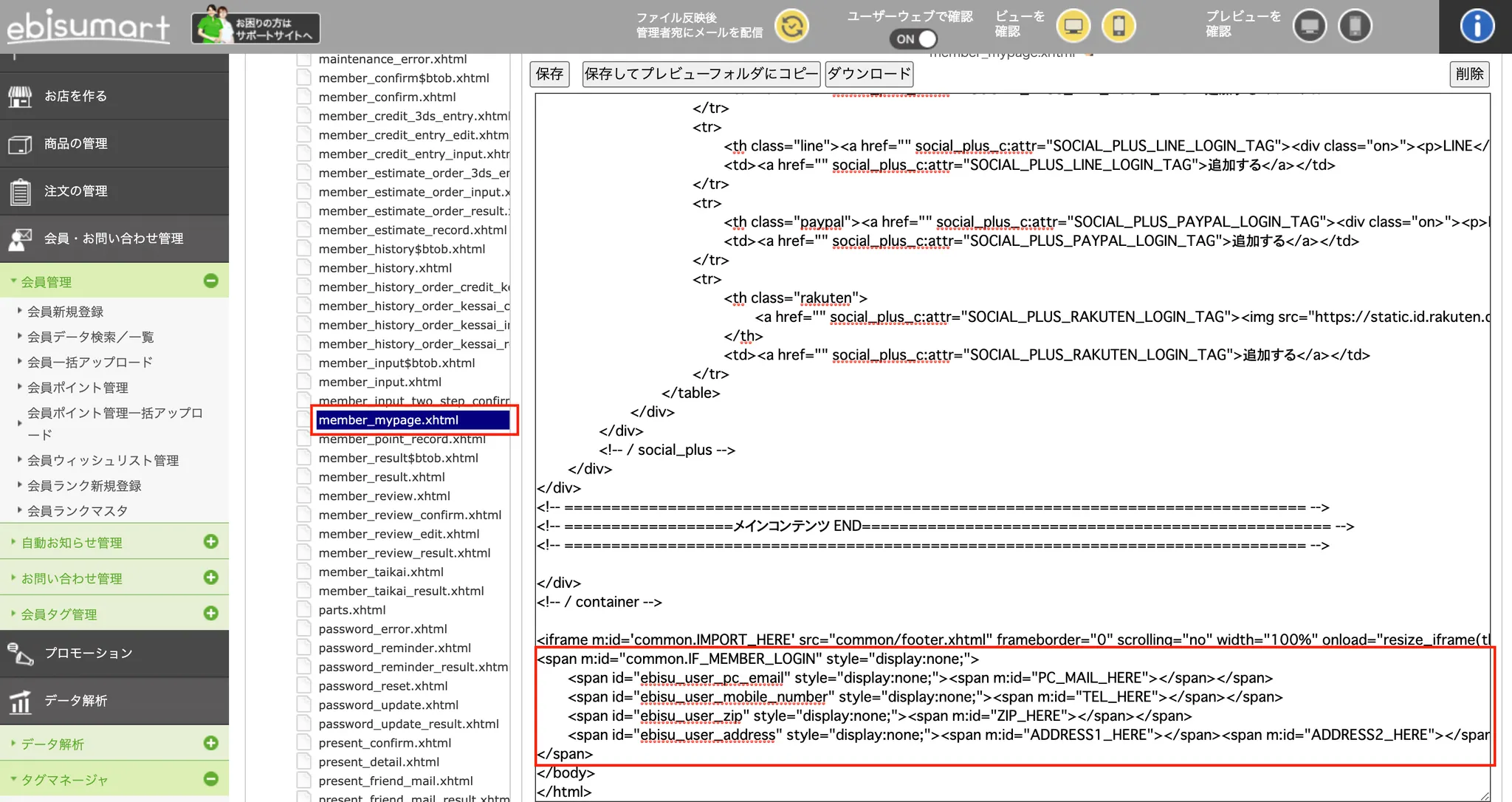Screen dimensions: 1512x802
Task: Collapse the 会員管理 section minus icon
Action: tap(210, 281)
